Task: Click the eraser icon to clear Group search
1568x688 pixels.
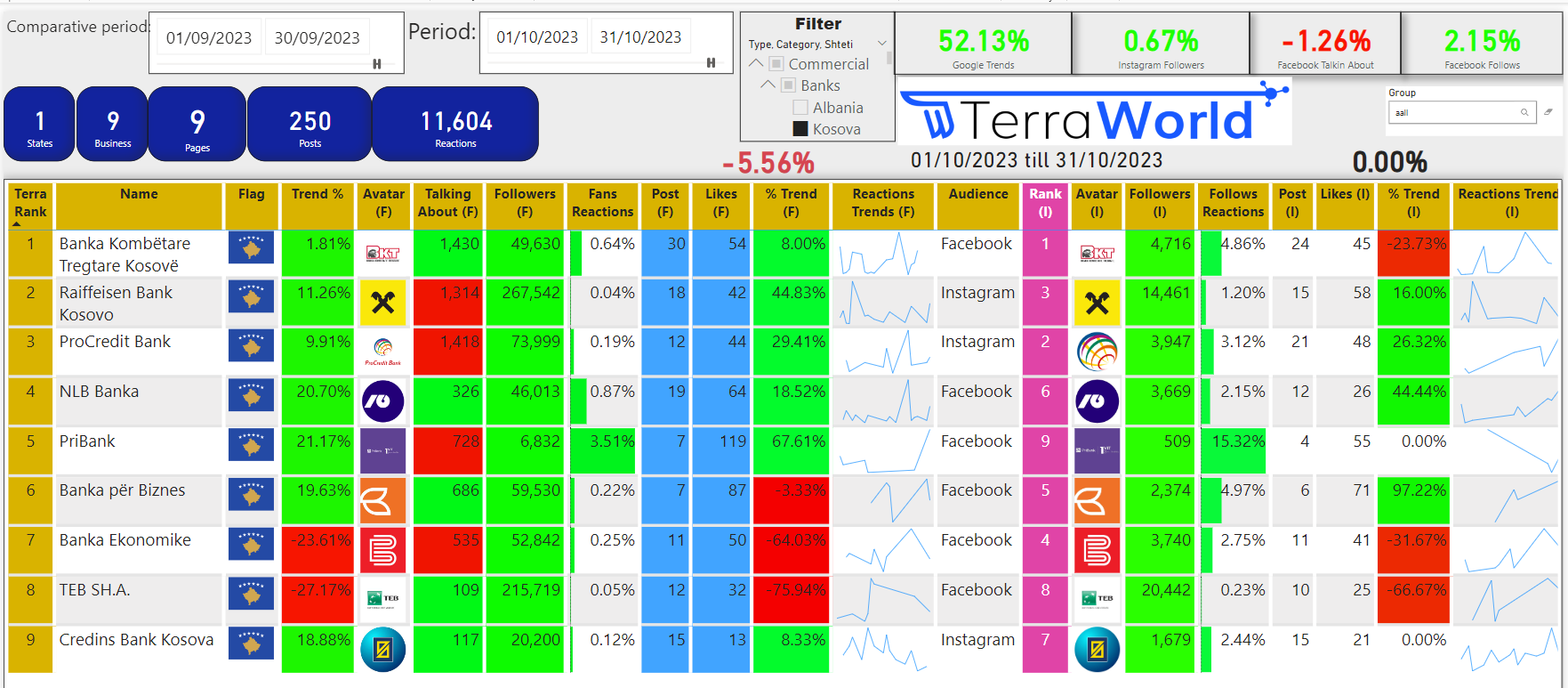Action: tap(1548, 112)
